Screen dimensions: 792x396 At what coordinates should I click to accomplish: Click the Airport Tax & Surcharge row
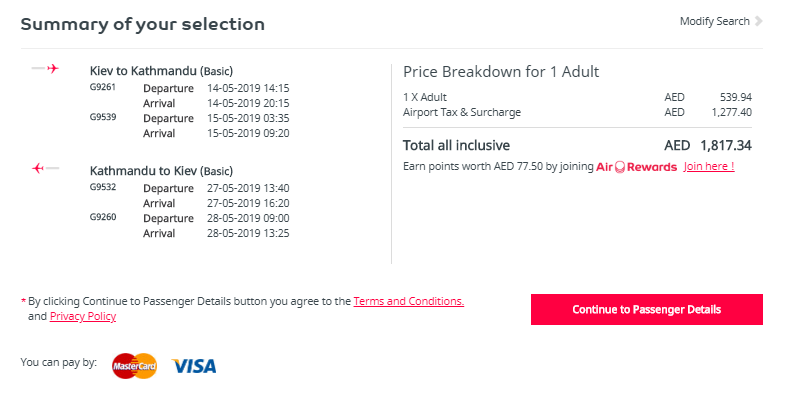point(577,112)
